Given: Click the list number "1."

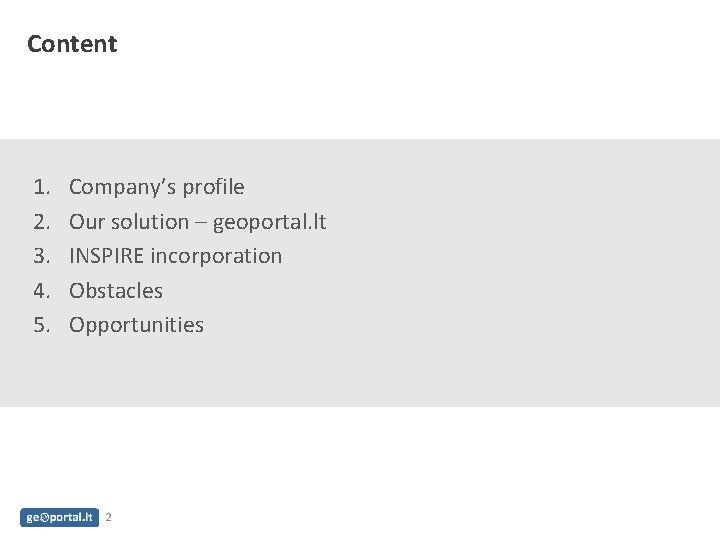Looking at the screenshot, I should point(41,187).
